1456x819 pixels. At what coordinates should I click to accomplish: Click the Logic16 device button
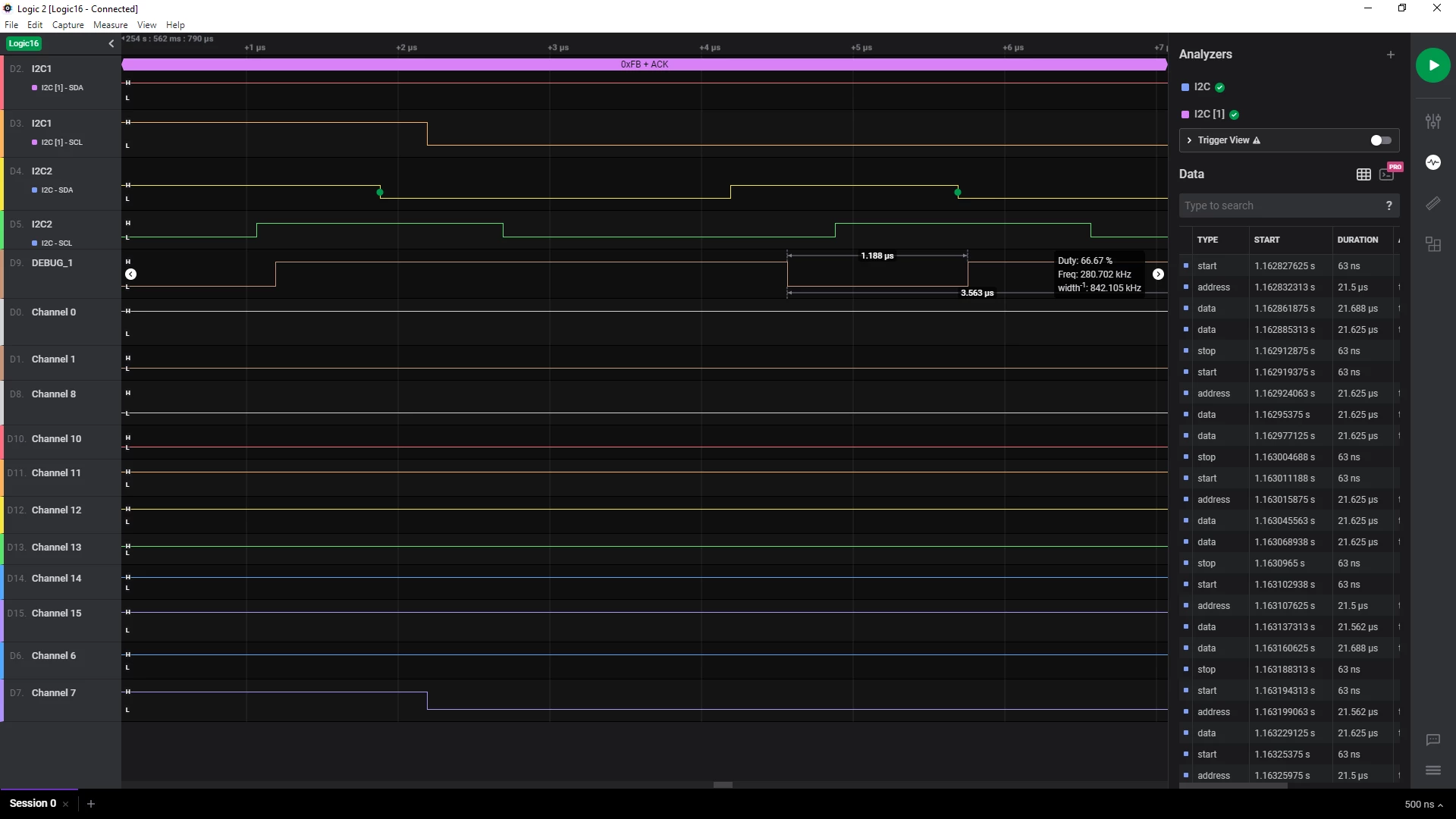tap(24, 44)
